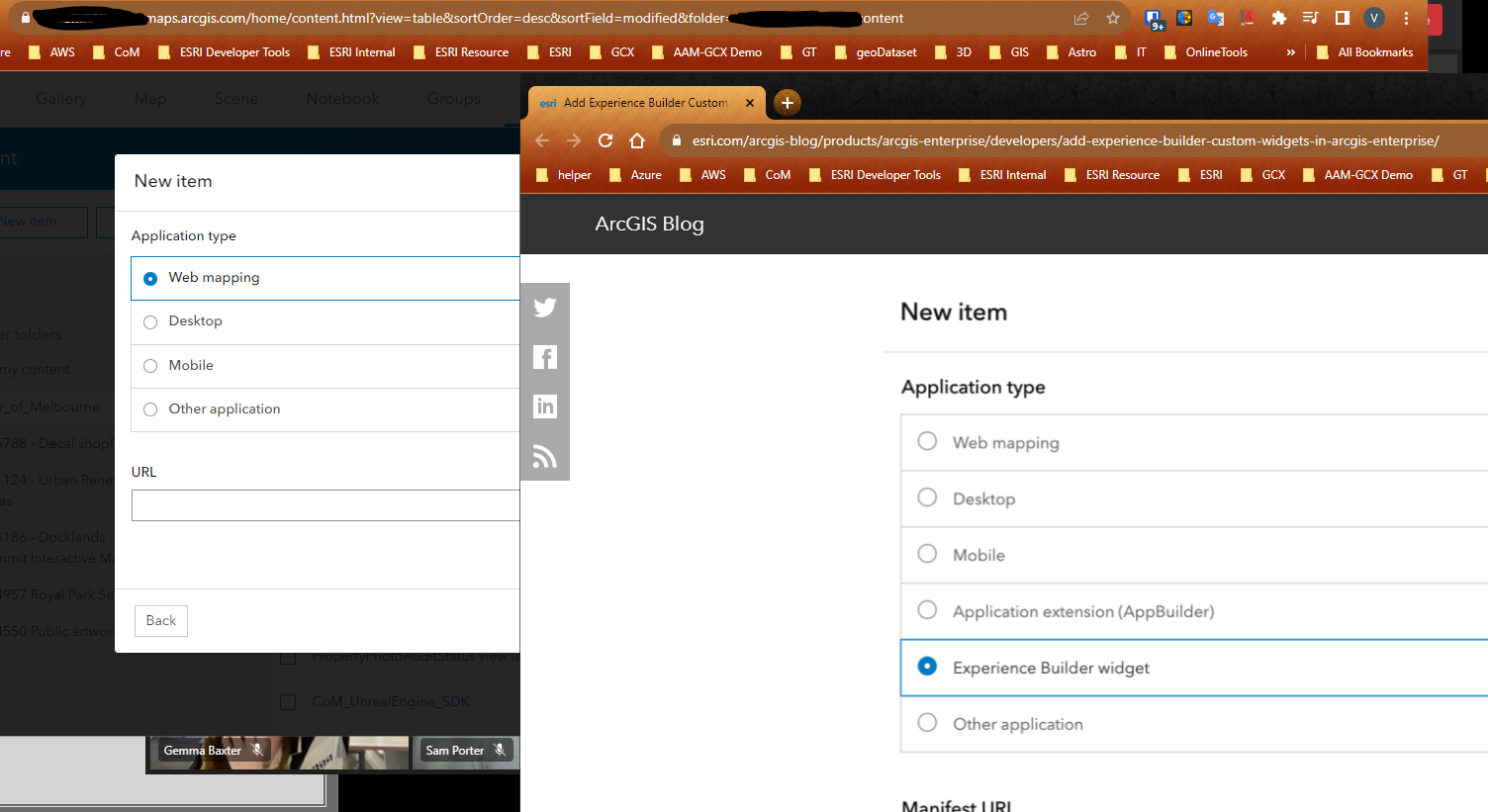Open the blog RSS feed icon
The height and width of the screenshot is (812, 1488).
point(545,456)
